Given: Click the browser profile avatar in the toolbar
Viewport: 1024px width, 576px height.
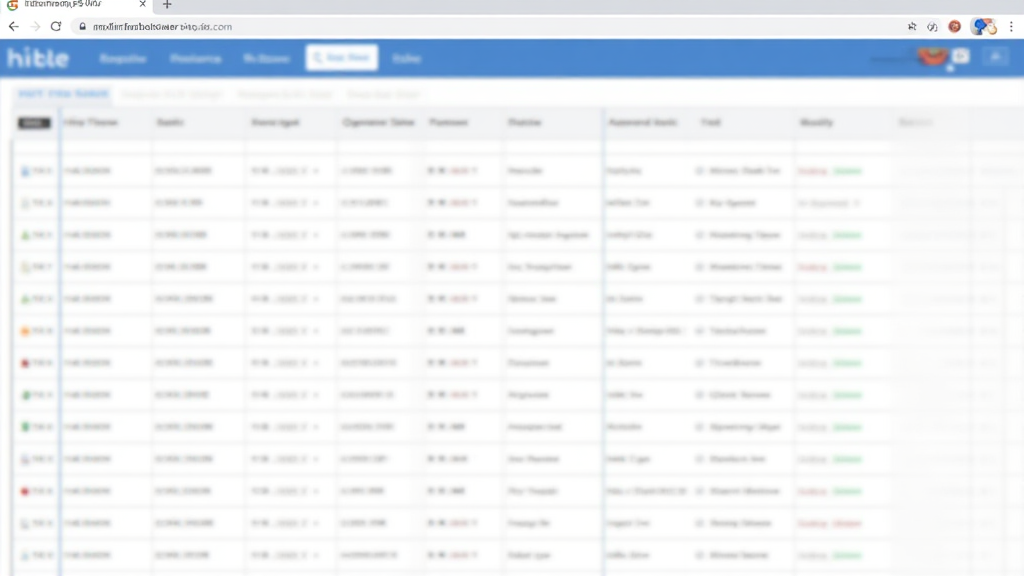Looking at the screenshot, I should (x=982, y=27).
